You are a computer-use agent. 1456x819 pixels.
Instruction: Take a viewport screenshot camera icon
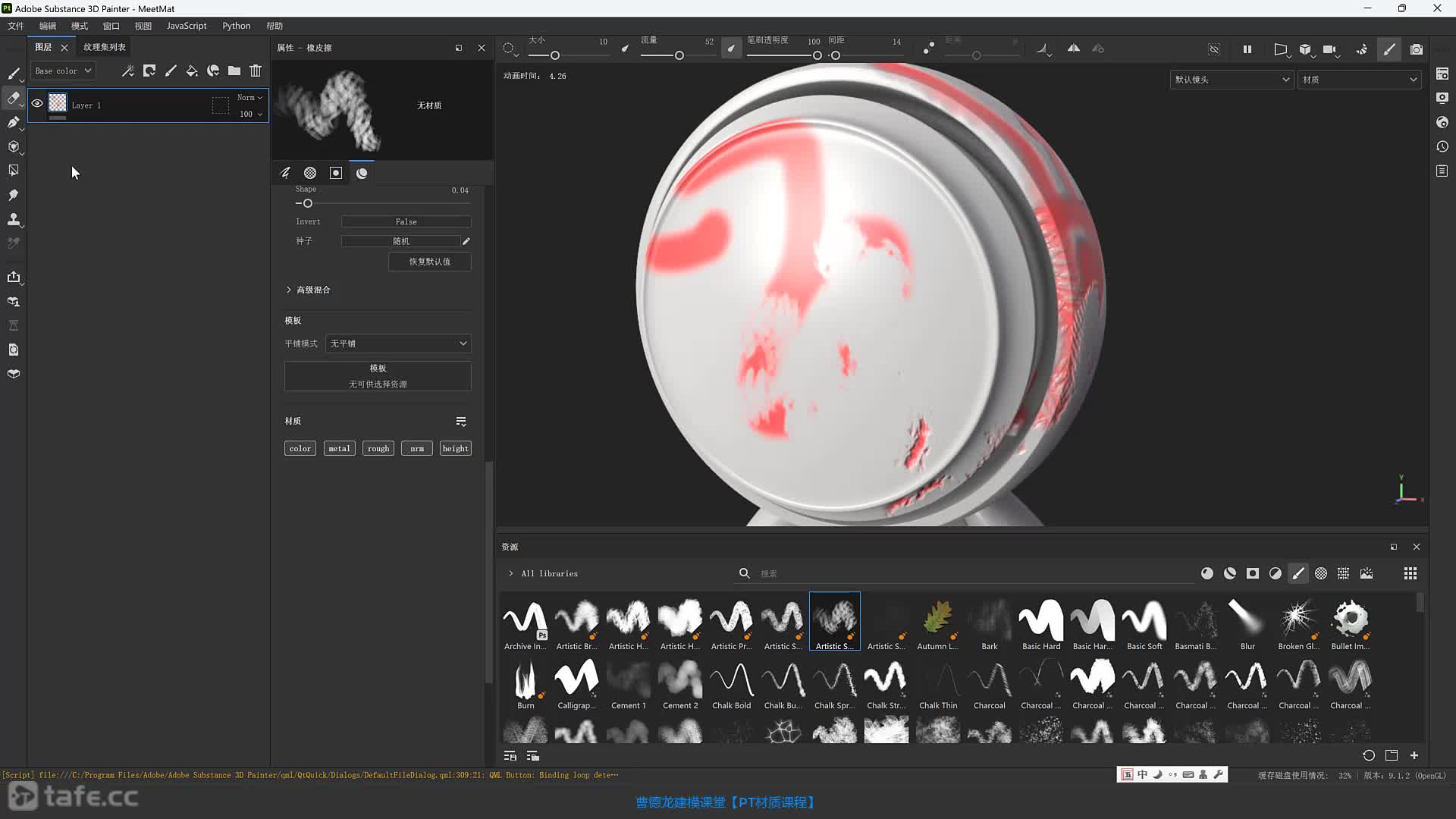(1417, 49)
